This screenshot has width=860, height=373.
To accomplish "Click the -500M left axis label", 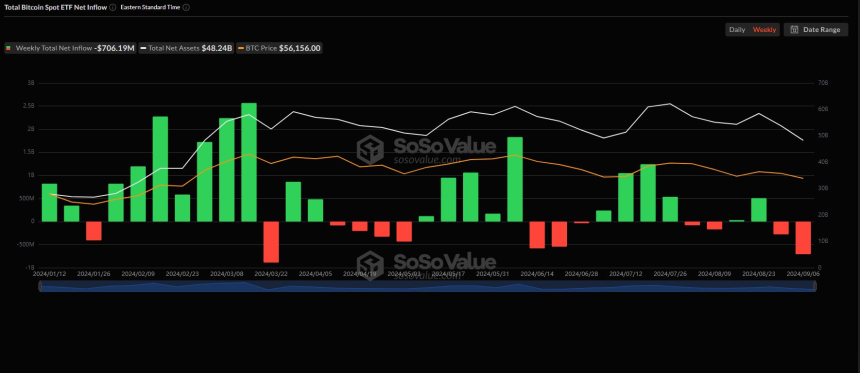I will (25, 245).
